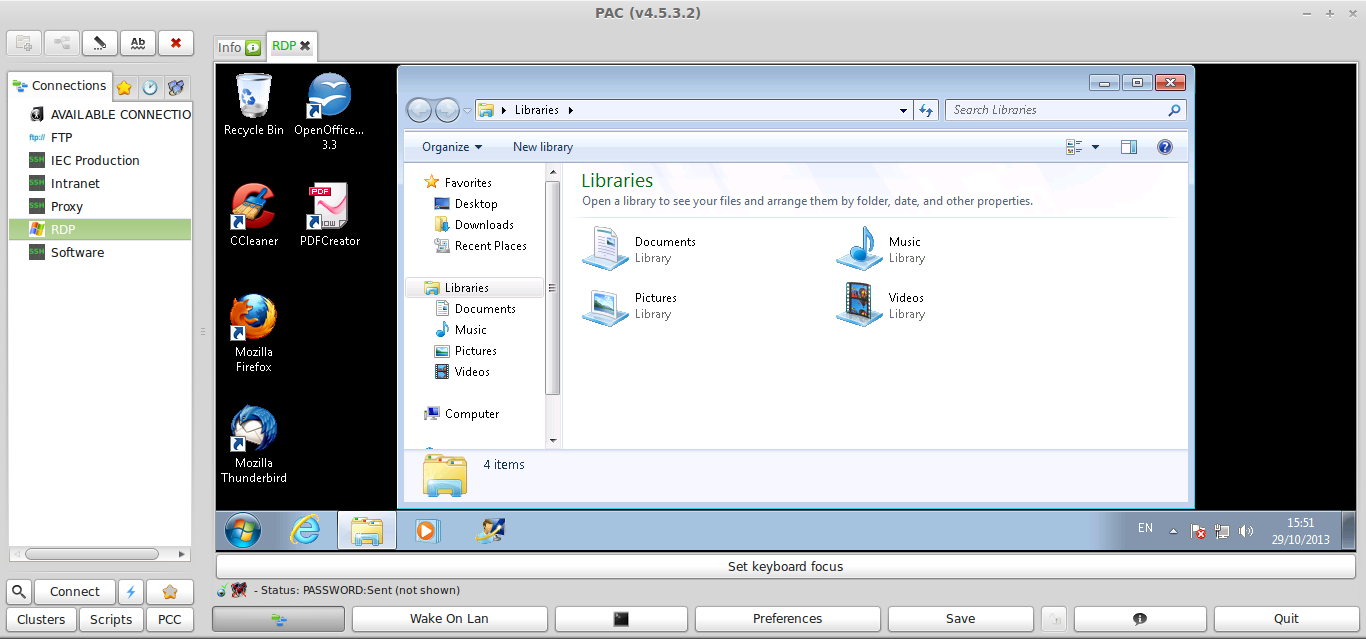Open Preferences
The height and width of the screenshot is (639, 1366).
coord(787,619)
